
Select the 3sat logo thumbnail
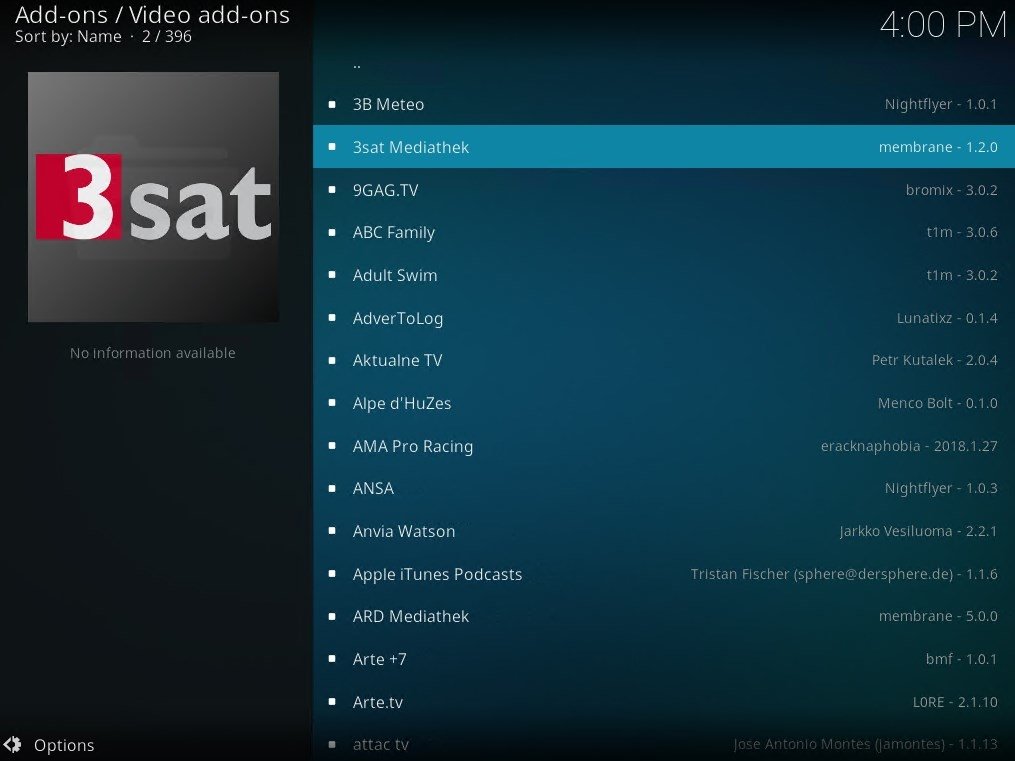153,197
